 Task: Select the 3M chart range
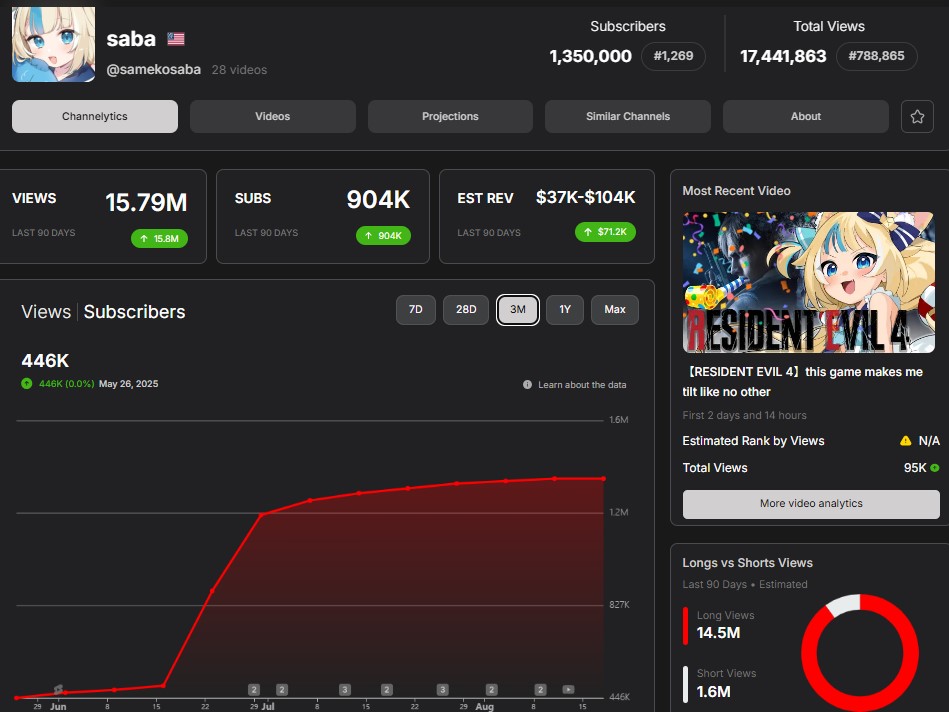tap(517, 309)
